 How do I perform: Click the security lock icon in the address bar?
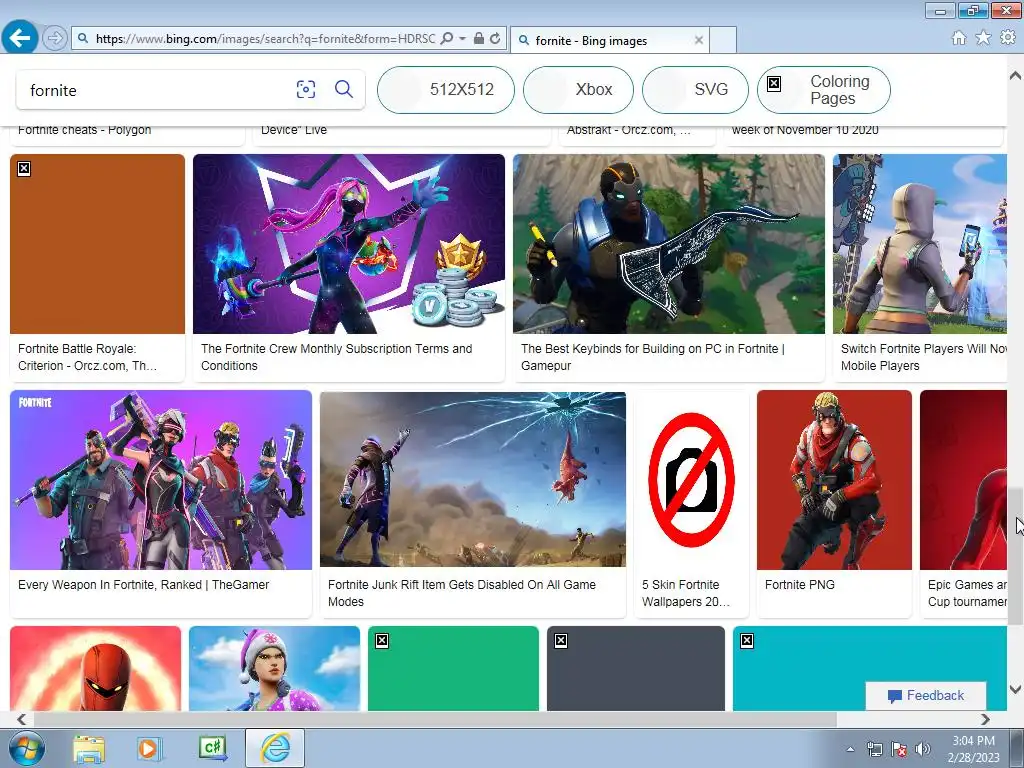coord(479,39)
